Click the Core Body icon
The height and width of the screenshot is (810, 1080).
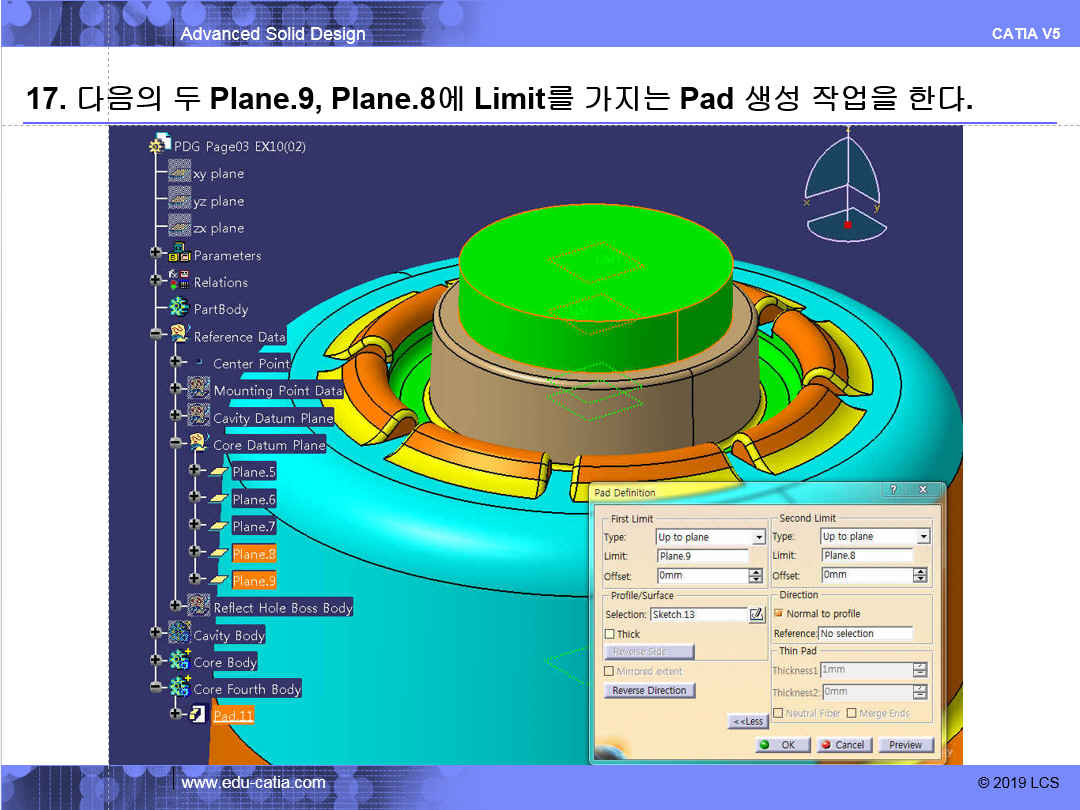coord(180,661)
